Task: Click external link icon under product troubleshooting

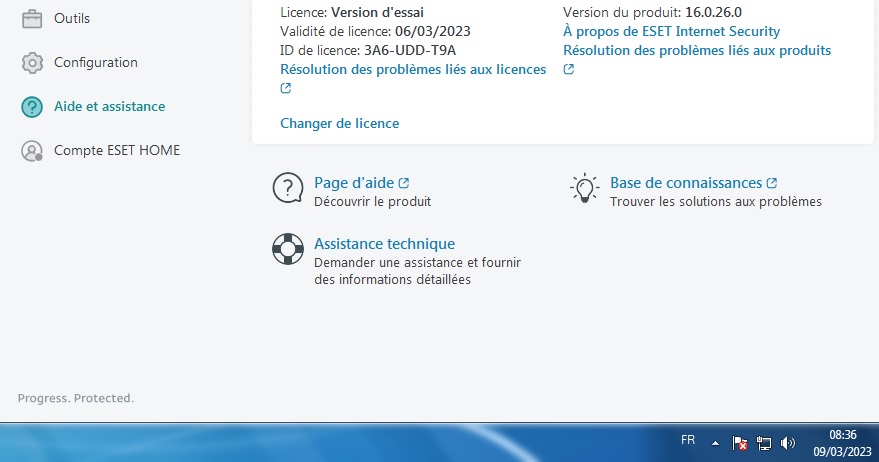Action: click(x=568, y=70)
